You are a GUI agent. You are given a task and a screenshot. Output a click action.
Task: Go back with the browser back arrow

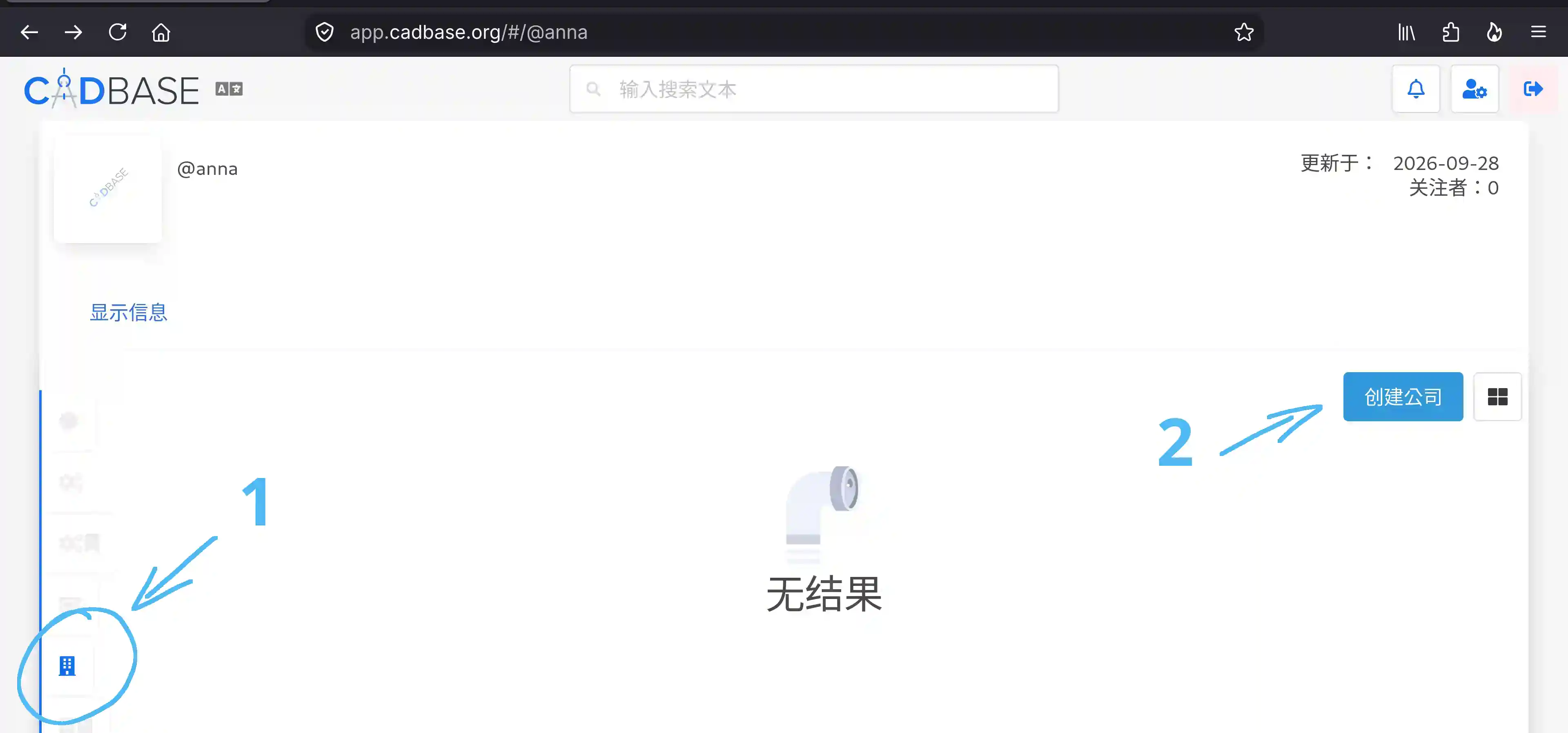pos(29,32)
